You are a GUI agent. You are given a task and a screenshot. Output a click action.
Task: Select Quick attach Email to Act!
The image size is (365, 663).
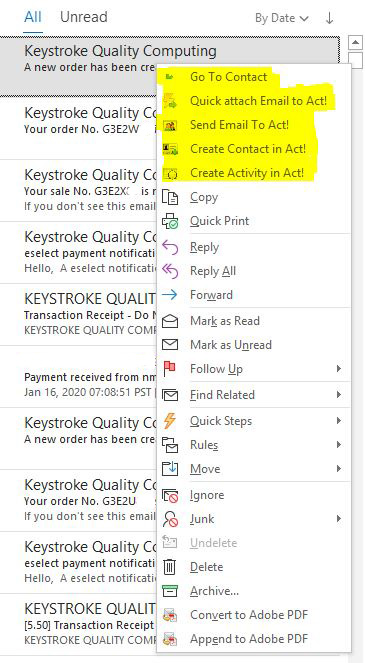pos(258,101)
